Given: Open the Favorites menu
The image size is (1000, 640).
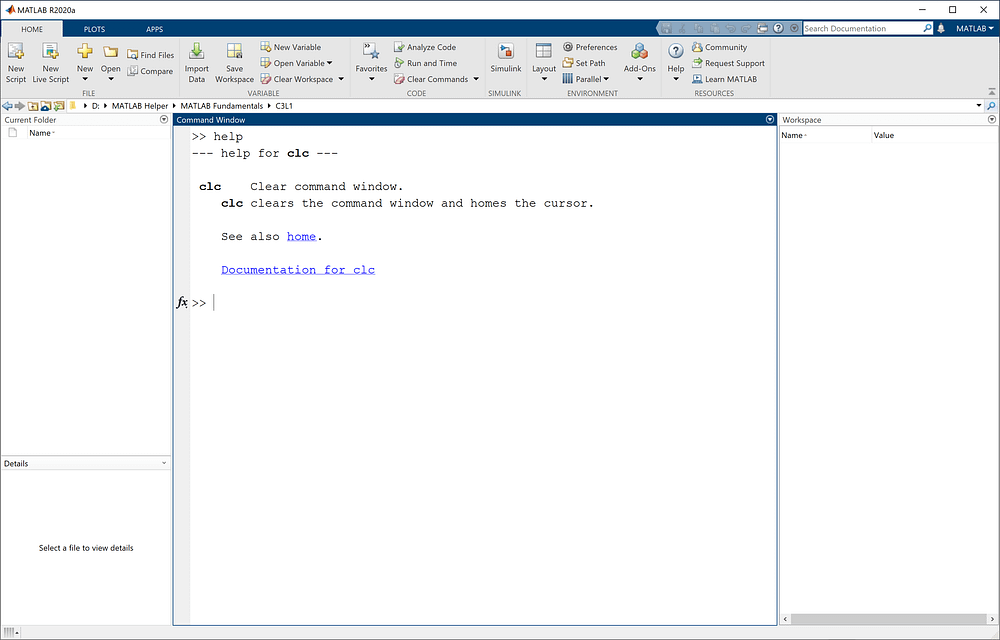Looking at the screenshot, I should [371, 62].
